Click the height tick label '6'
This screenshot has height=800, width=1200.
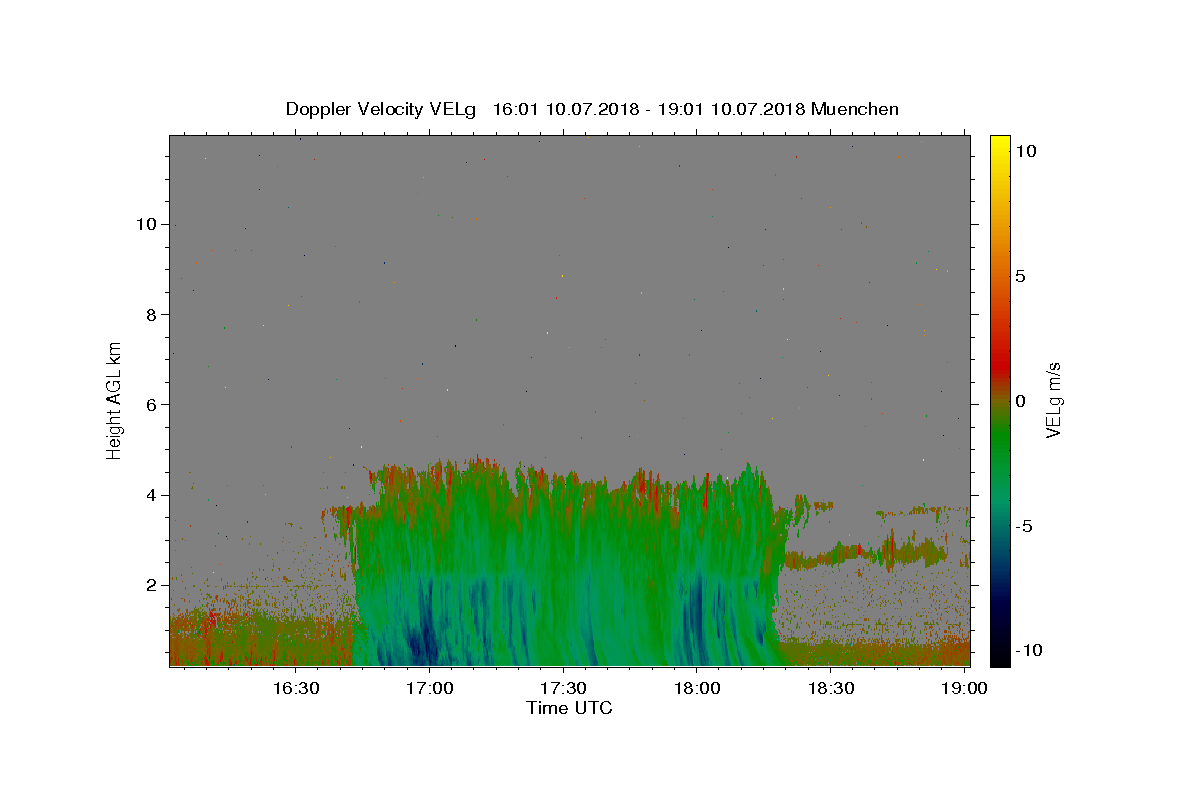152,405
